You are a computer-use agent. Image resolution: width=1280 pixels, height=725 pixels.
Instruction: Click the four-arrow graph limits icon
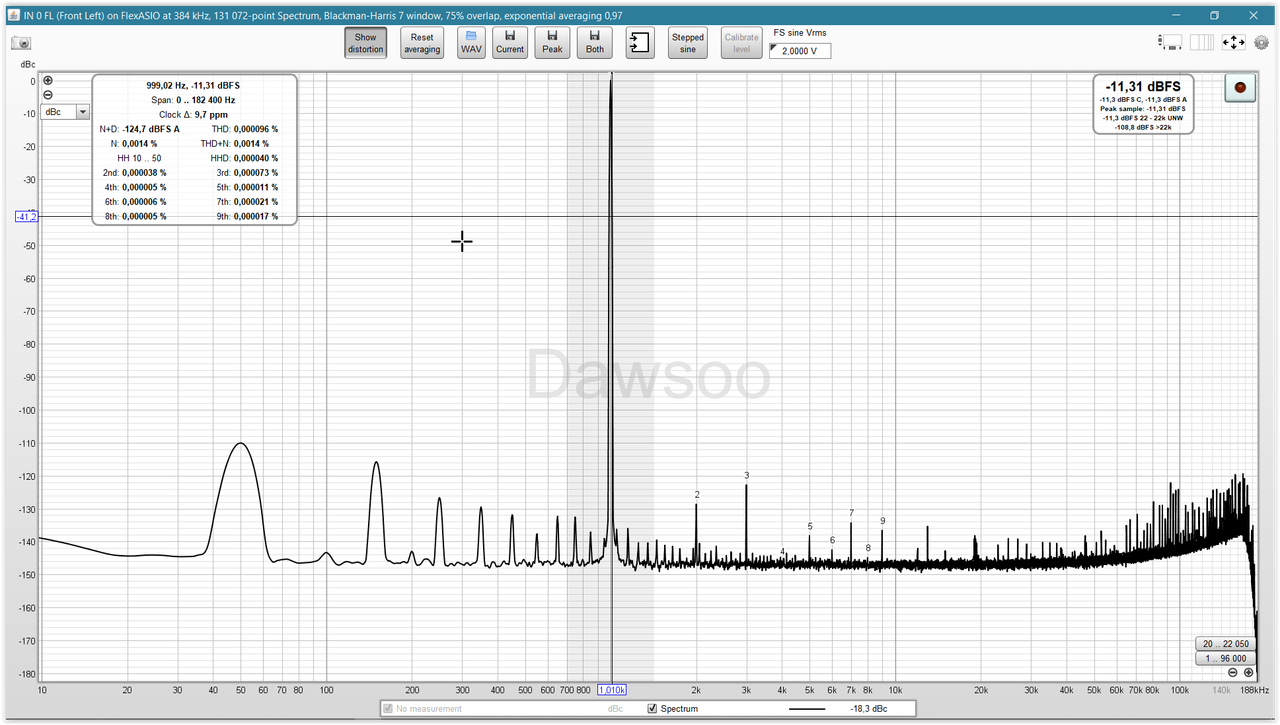coord(1233,42)
